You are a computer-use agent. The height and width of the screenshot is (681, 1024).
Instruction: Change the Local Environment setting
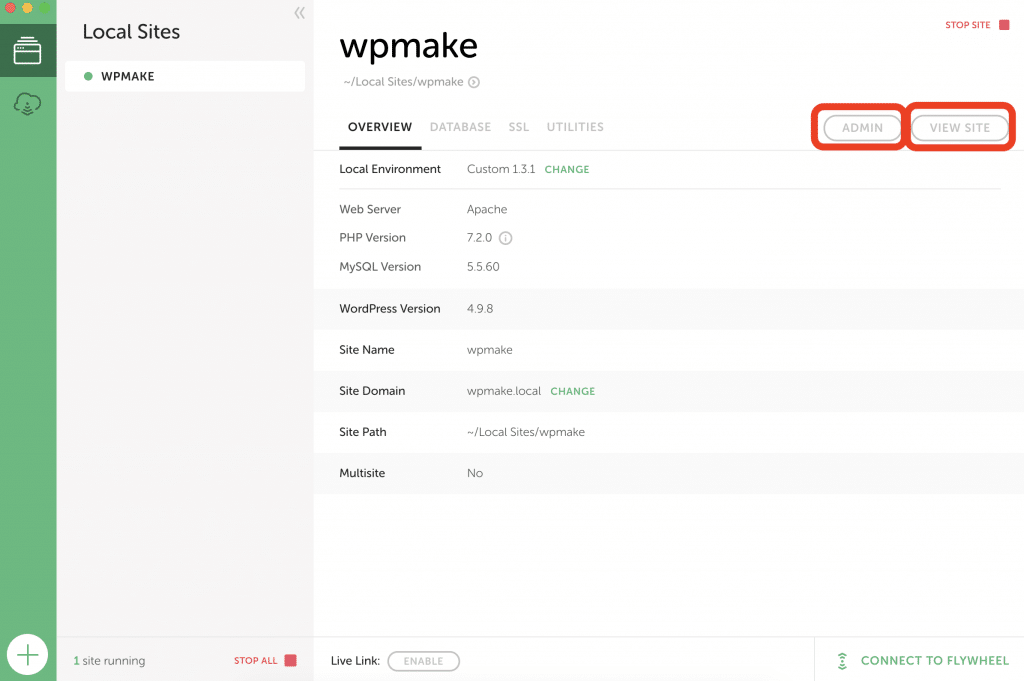coord(567,169)
